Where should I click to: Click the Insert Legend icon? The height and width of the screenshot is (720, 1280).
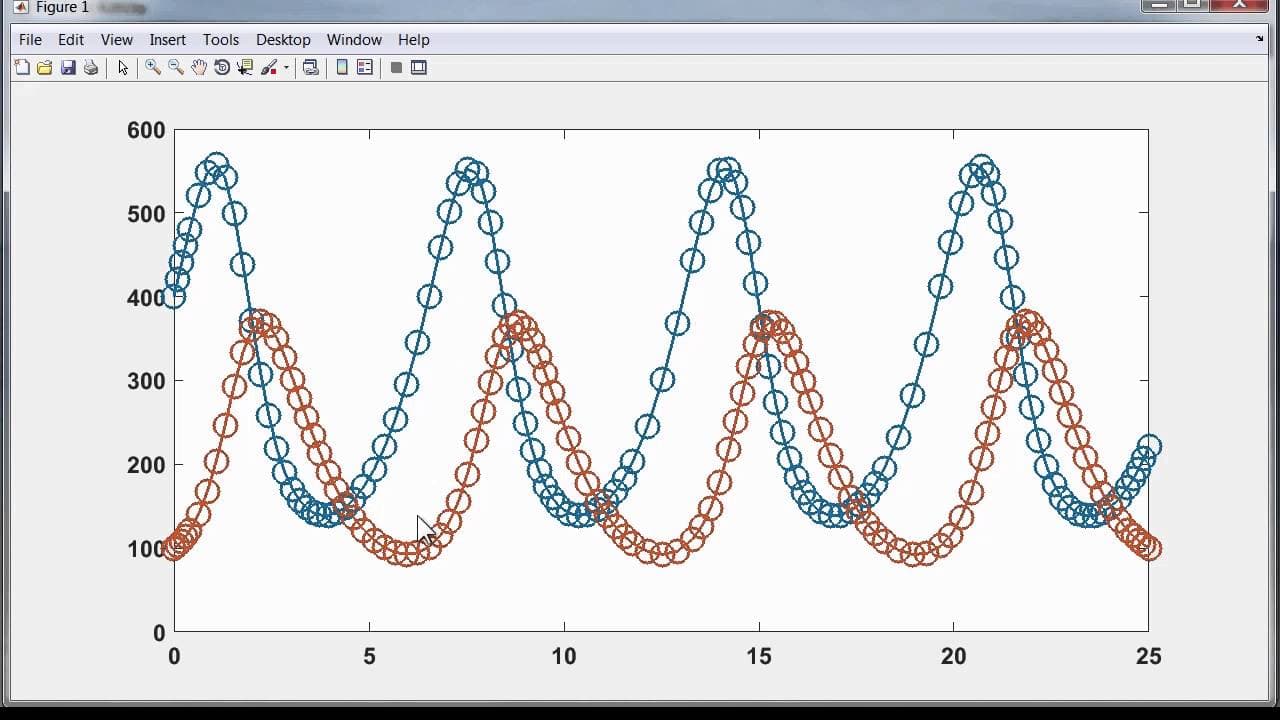(365, 67)
